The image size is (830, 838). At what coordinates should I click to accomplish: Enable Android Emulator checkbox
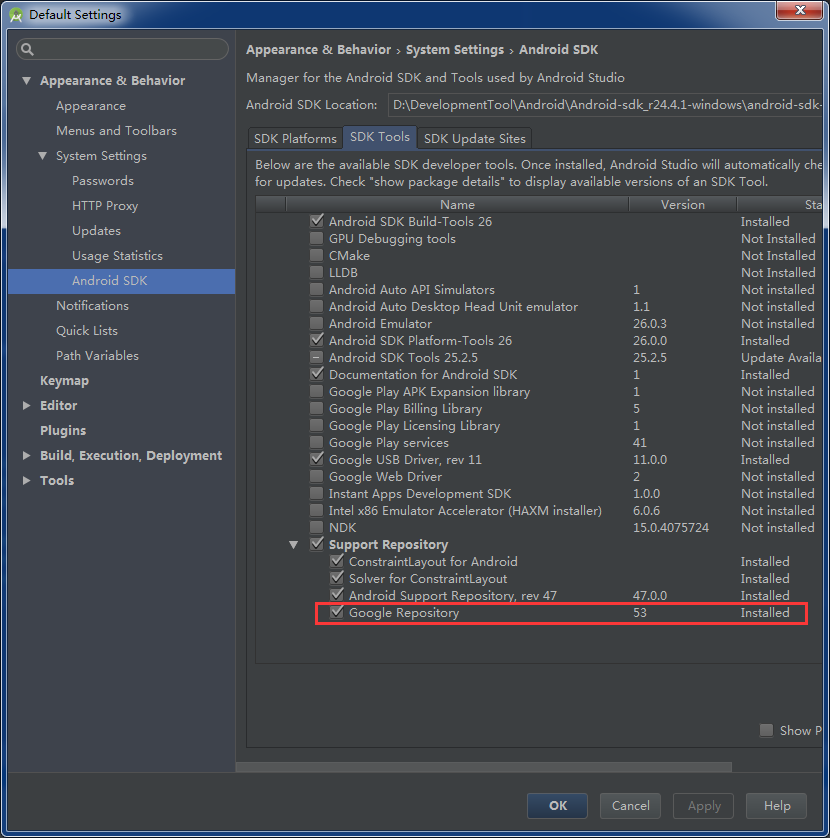pyautogui.click(x=316, y=323)
